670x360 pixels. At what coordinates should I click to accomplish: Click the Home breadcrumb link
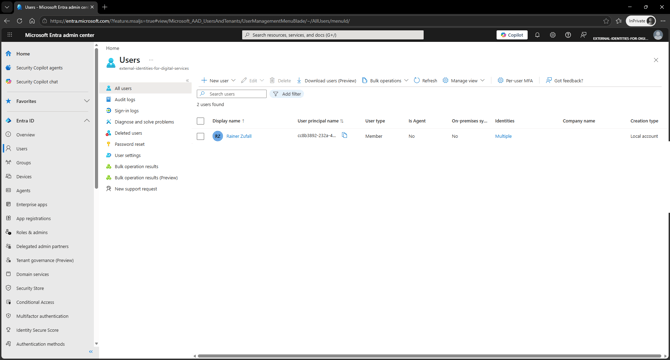[x=112, y=48]
